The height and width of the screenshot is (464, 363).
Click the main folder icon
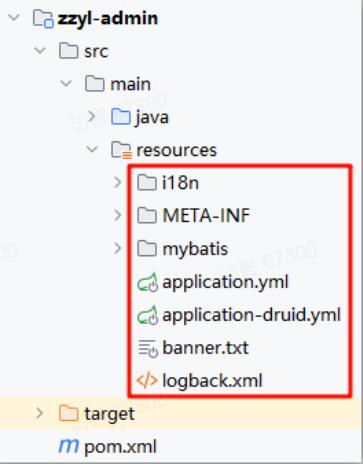pos(95,84)
